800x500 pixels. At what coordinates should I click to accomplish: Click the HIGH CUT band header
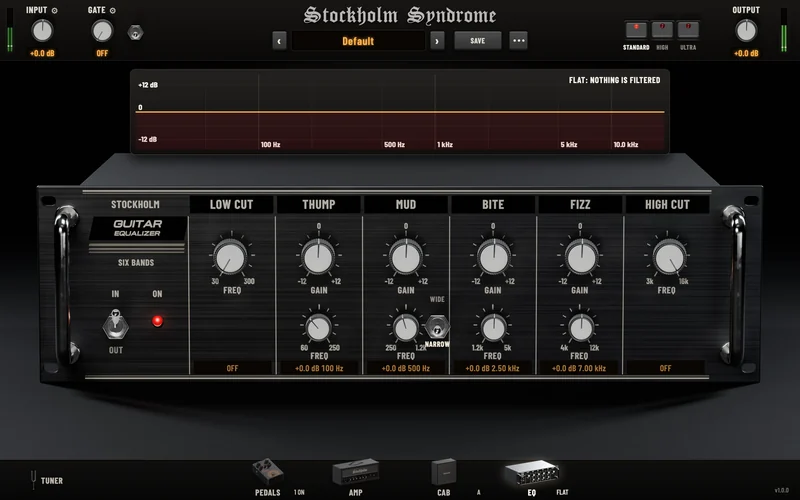pyautogui.click(x=667, y=205)
